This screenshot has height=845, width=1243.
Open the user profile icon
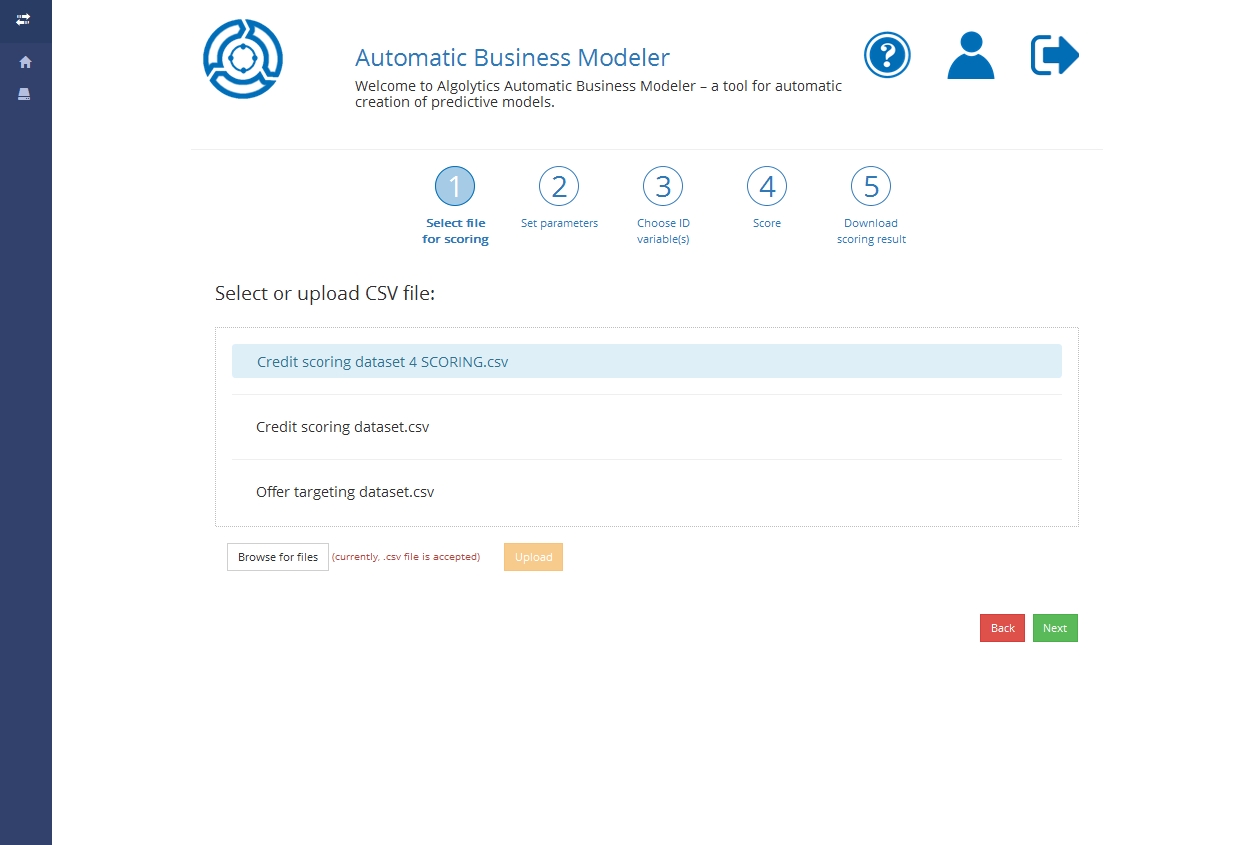coord(970,55)
